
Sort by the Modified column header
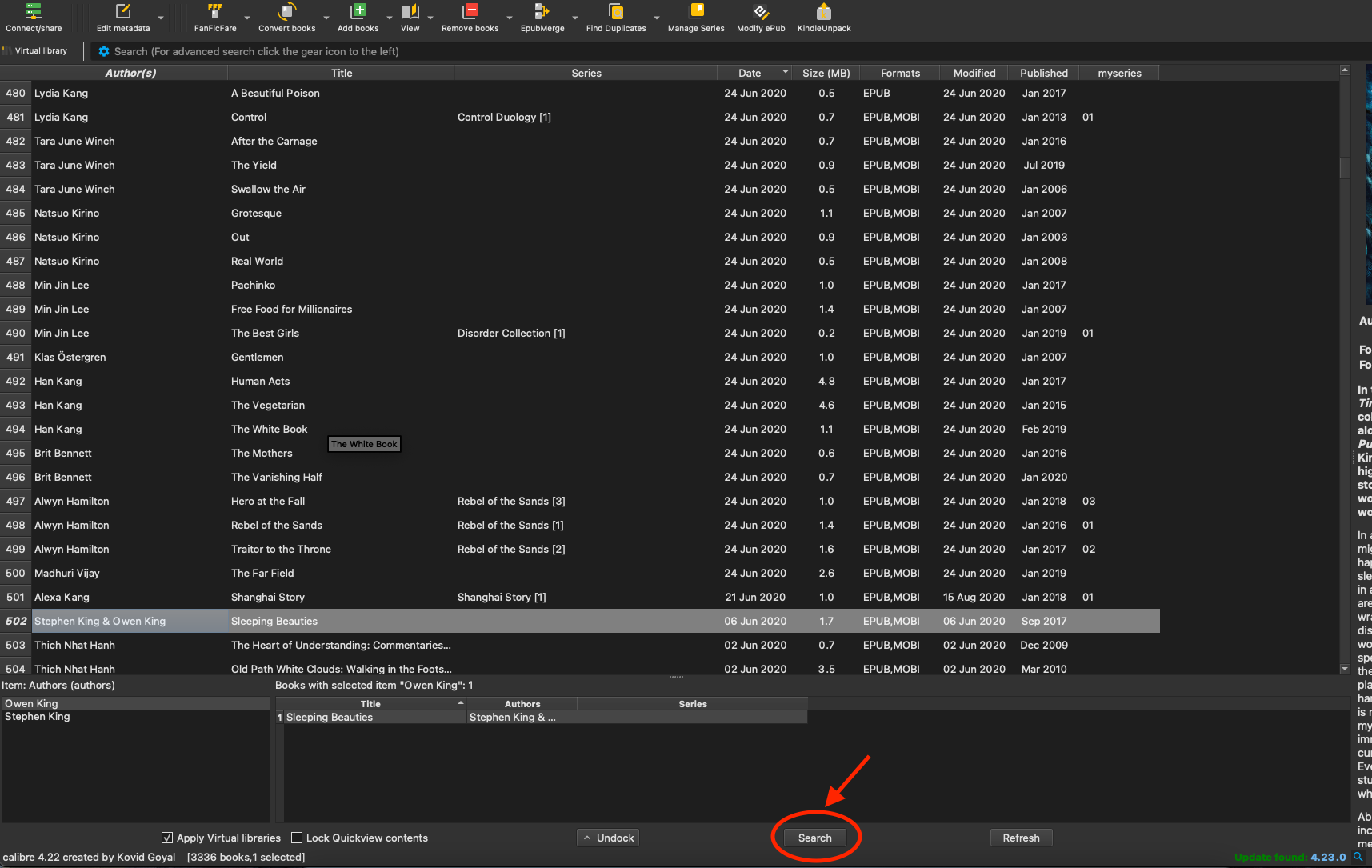(974, 73)
